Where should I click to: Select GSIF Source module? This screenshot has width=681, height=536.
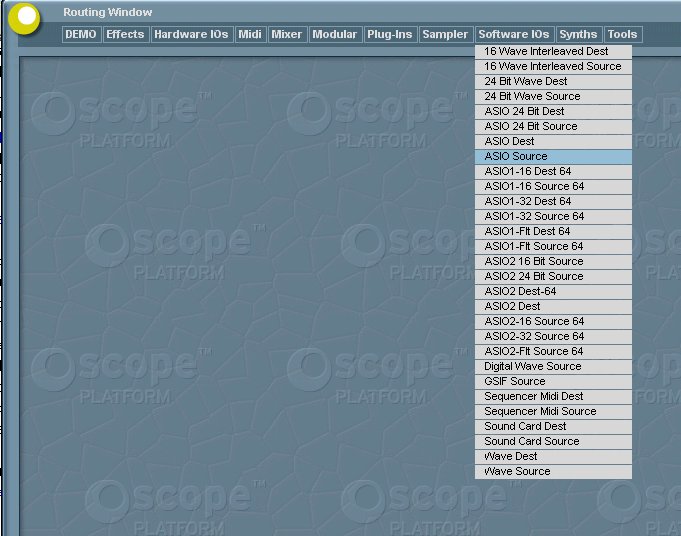click(x=553, y=381)
